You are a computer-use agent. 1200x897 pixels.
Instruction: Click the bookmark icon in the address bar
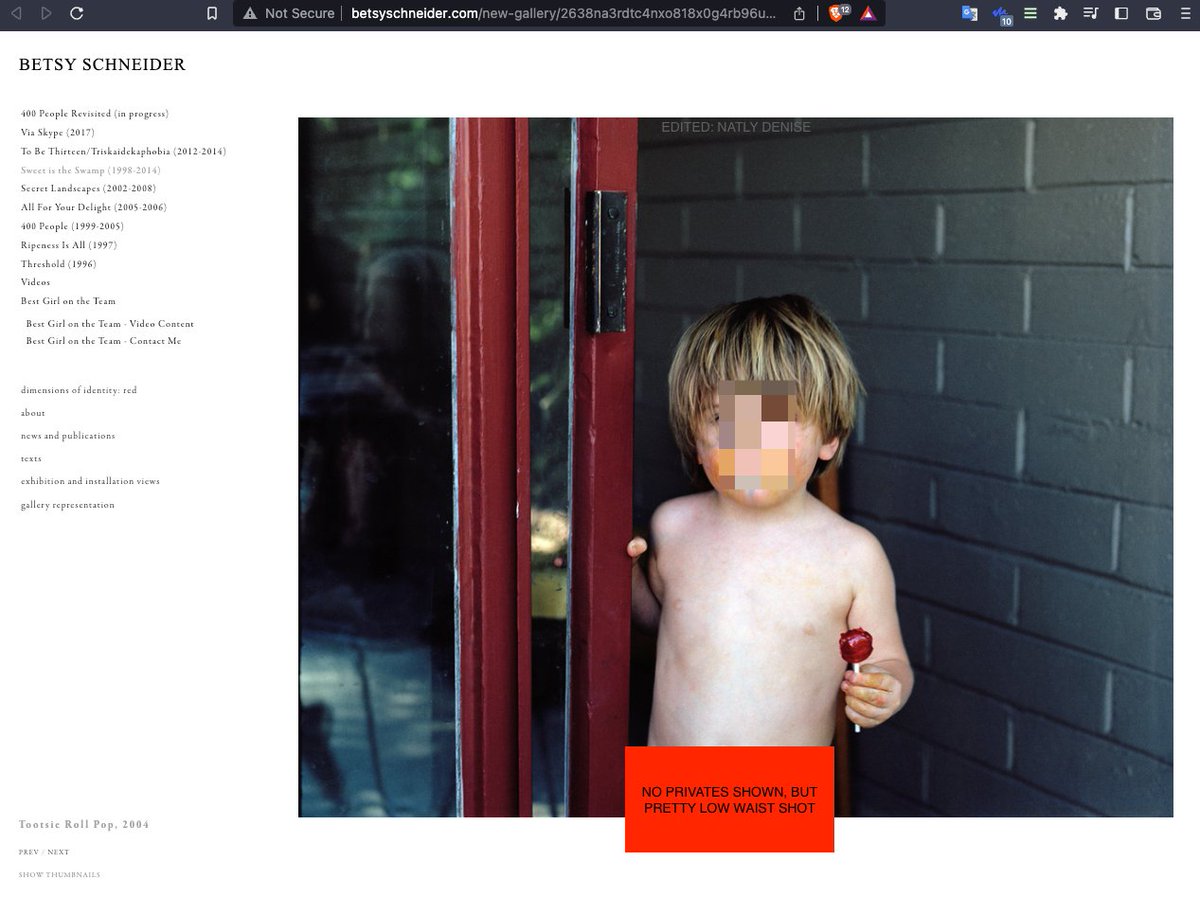[x=211, y=14]
